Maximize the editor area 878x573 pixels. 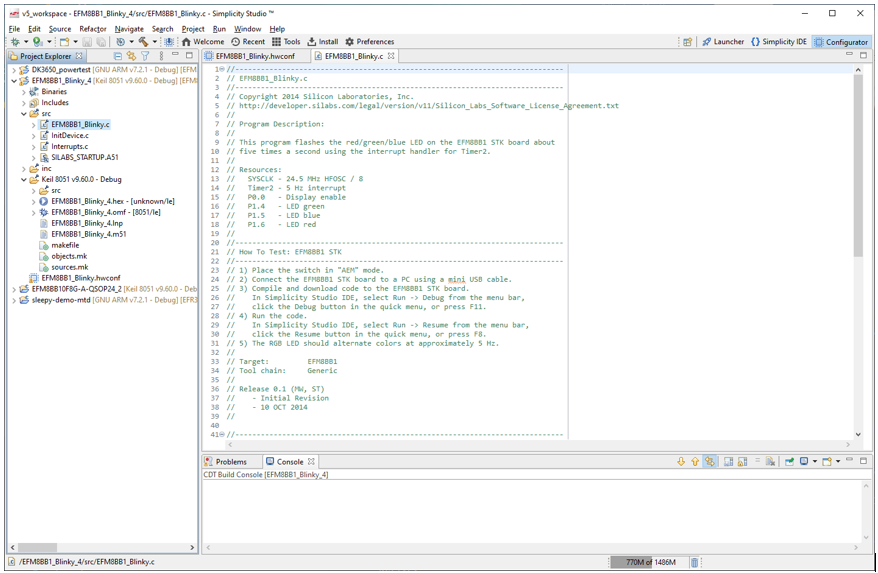863,55
